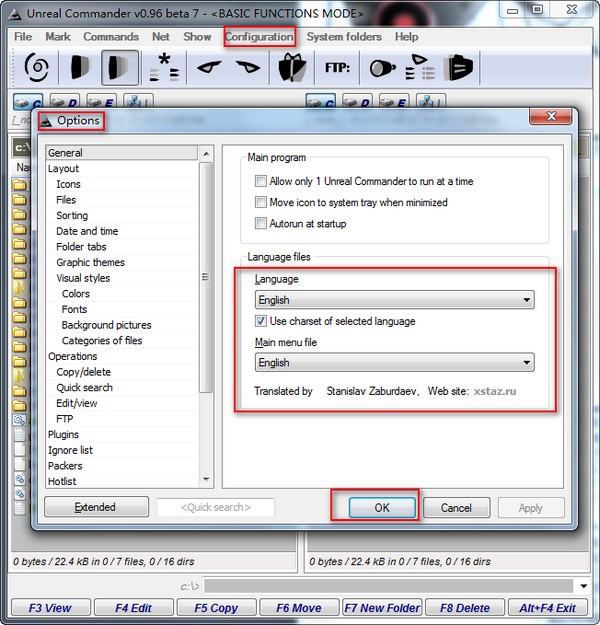600x625 pixels.
Task: Uncheck Use charset of selected language
Action: 261,322
